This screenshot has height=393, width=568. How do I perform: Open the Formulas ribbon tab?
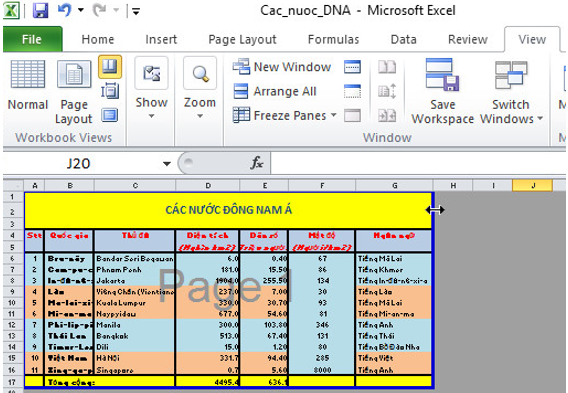coord(333,39)
